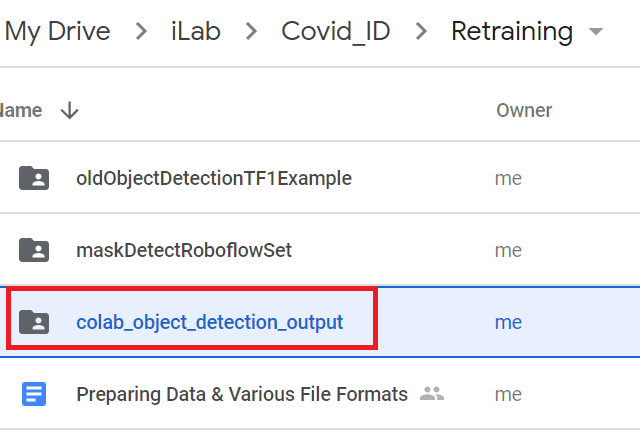Open the Retraining folder dropdown arrow

point(597,32)
